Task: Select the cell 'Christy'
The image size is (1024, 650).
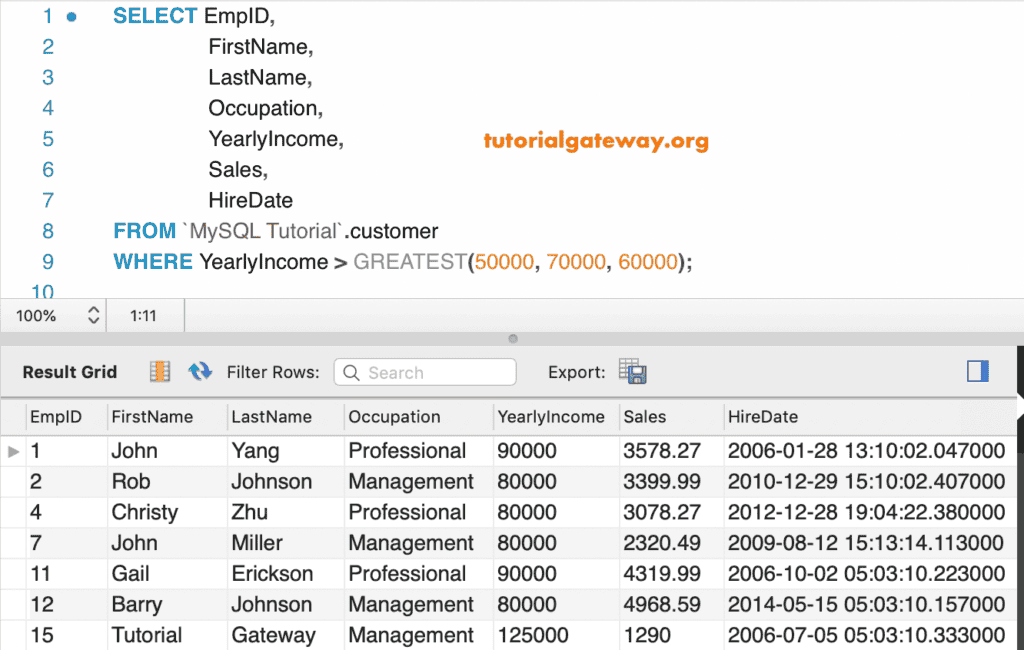Action: (144, 512)
